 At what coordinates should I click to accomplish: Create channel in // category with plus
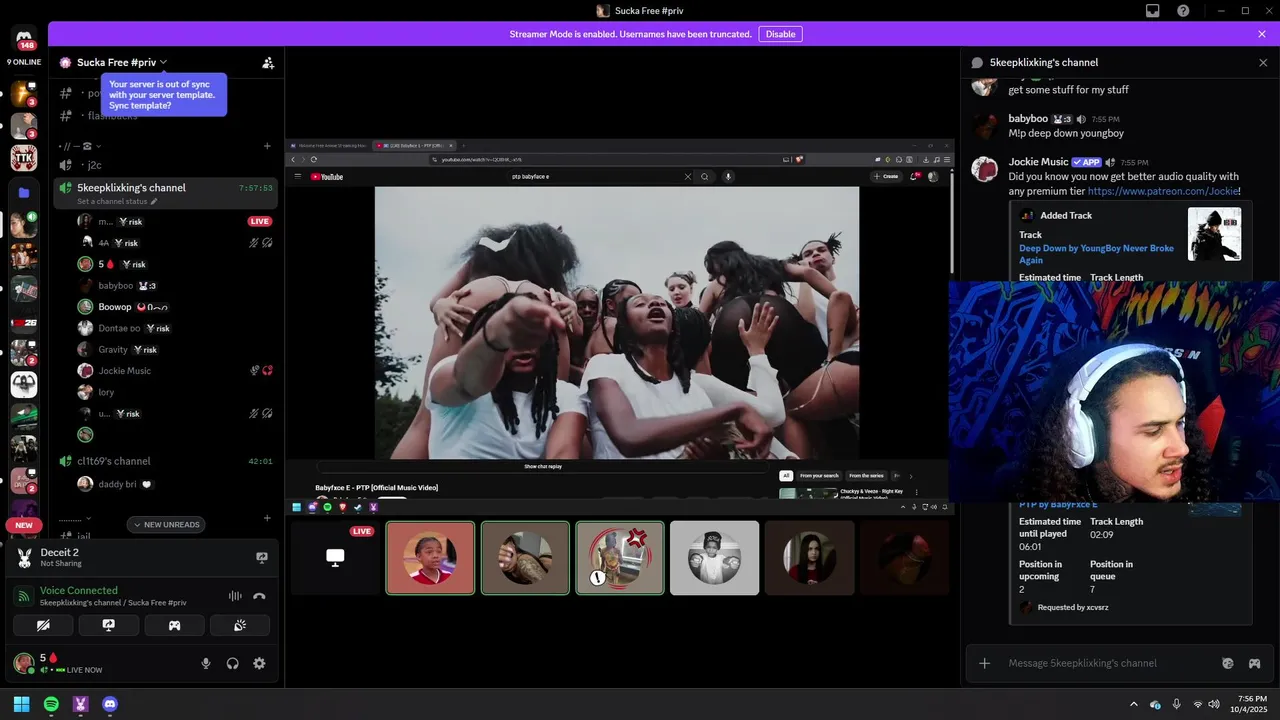coord(267,146)
